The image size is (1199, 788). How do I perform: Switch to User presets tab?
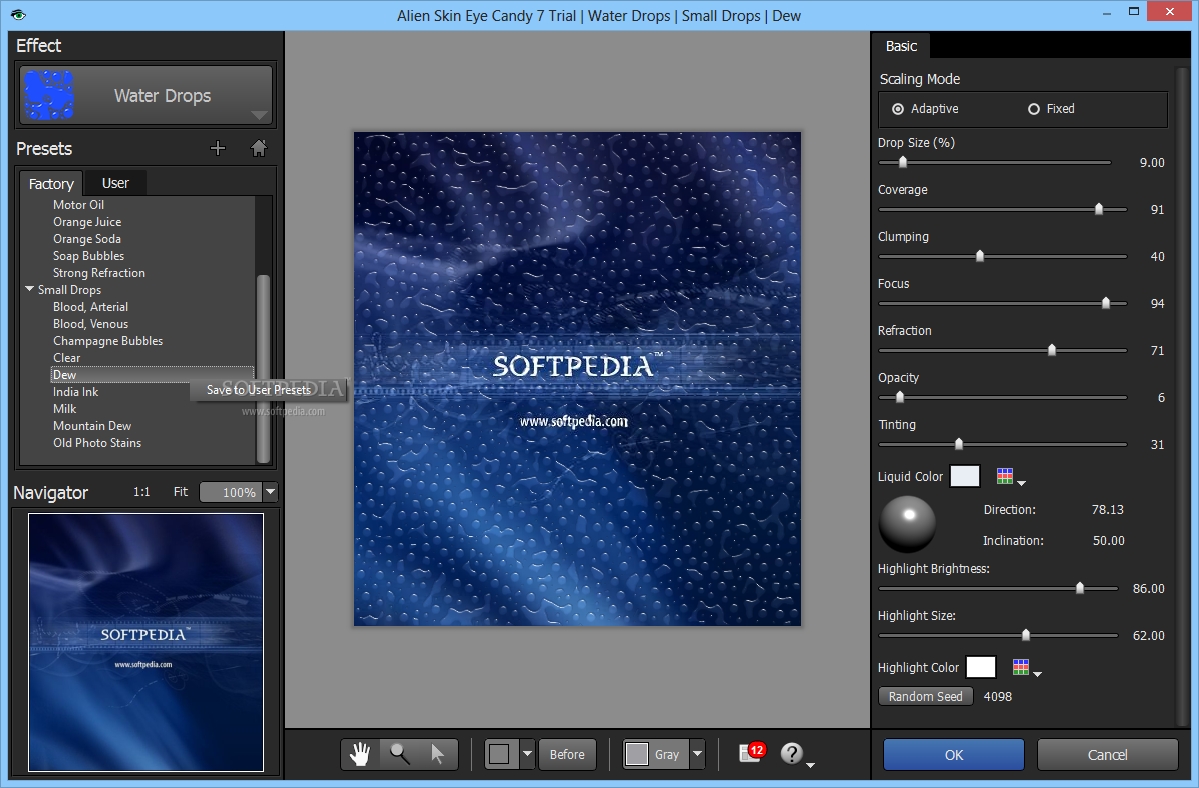click(115, 183)
